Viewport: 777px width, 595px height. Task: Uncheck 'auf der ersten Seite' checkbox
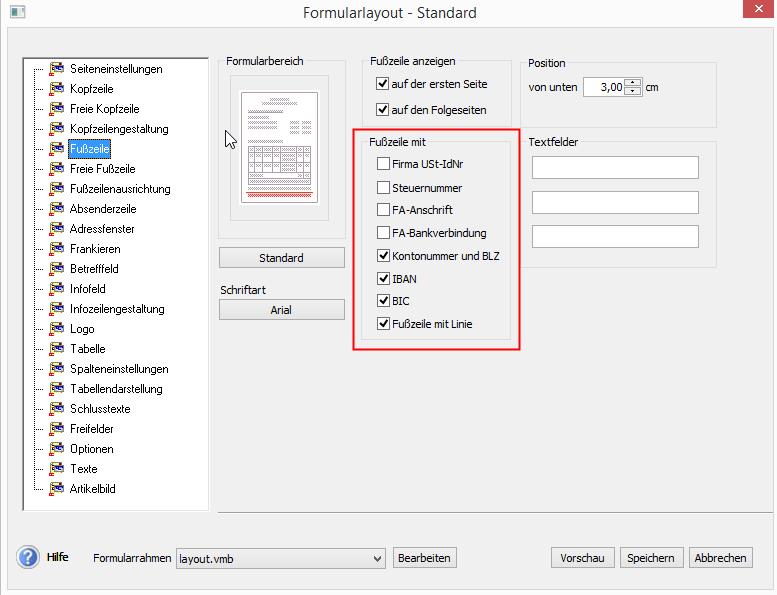coord(382,83)
